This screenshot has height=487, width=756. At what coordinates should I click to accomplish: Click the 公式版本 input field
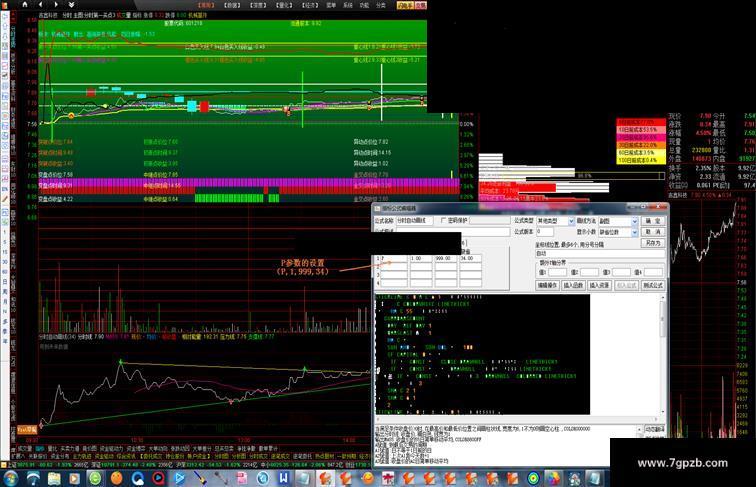click(x=544, y=232)
